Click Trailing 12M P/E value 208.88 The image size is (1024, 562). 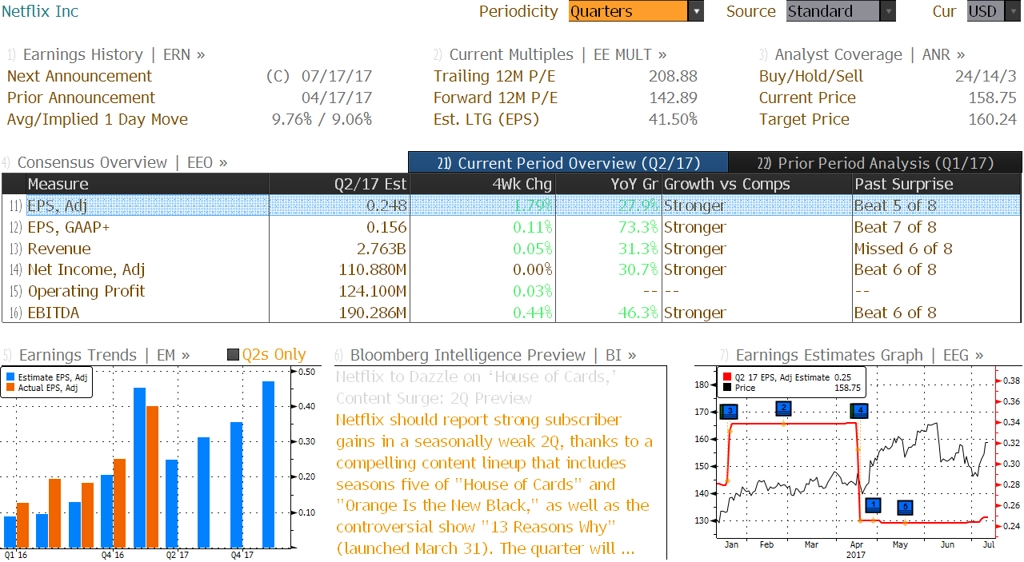pyautogui.click(x=673, y=76)
